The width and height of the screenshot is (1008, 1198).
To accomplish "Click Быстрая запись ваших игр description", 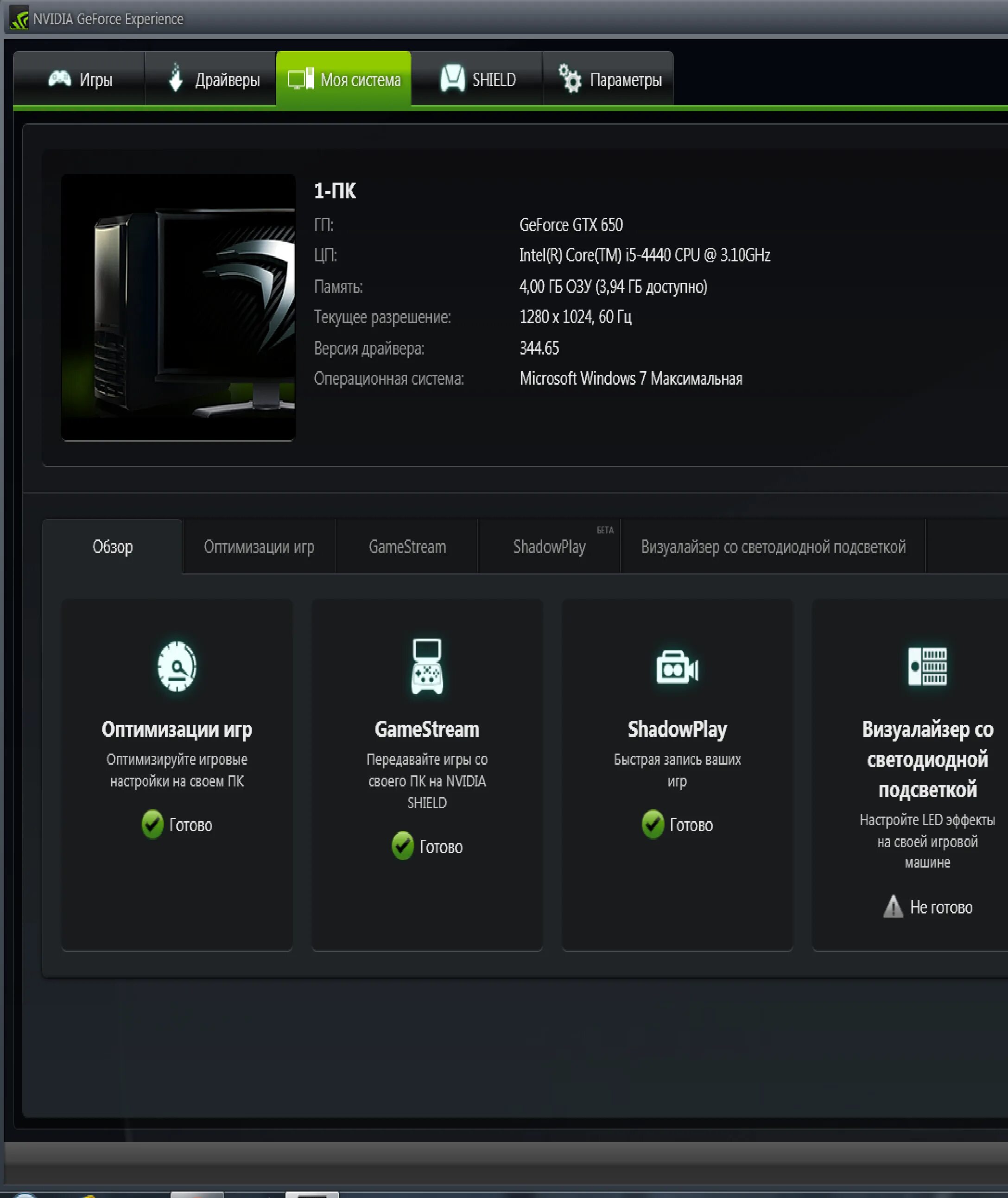I will click(678, 770).
